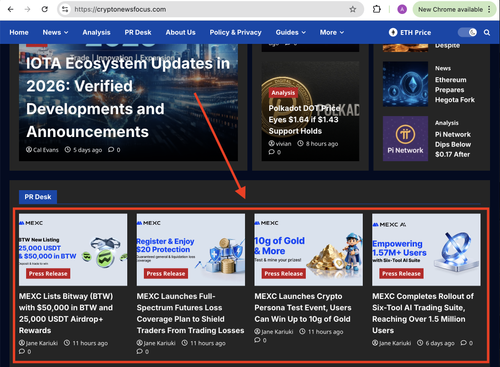
Task: Open the About Us menu item
Action: coord(180,32)
